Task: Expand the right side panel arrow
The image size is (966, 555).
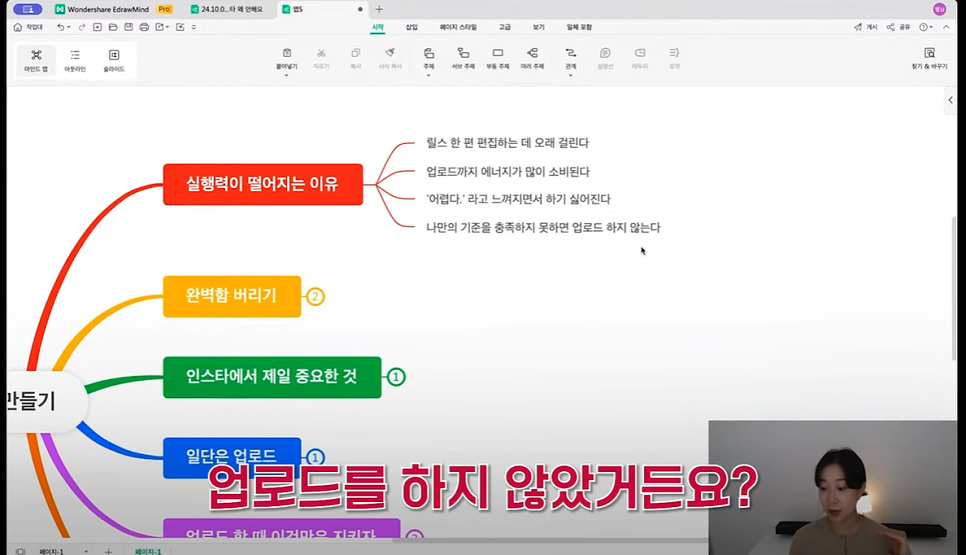Action: click(951, 100)
